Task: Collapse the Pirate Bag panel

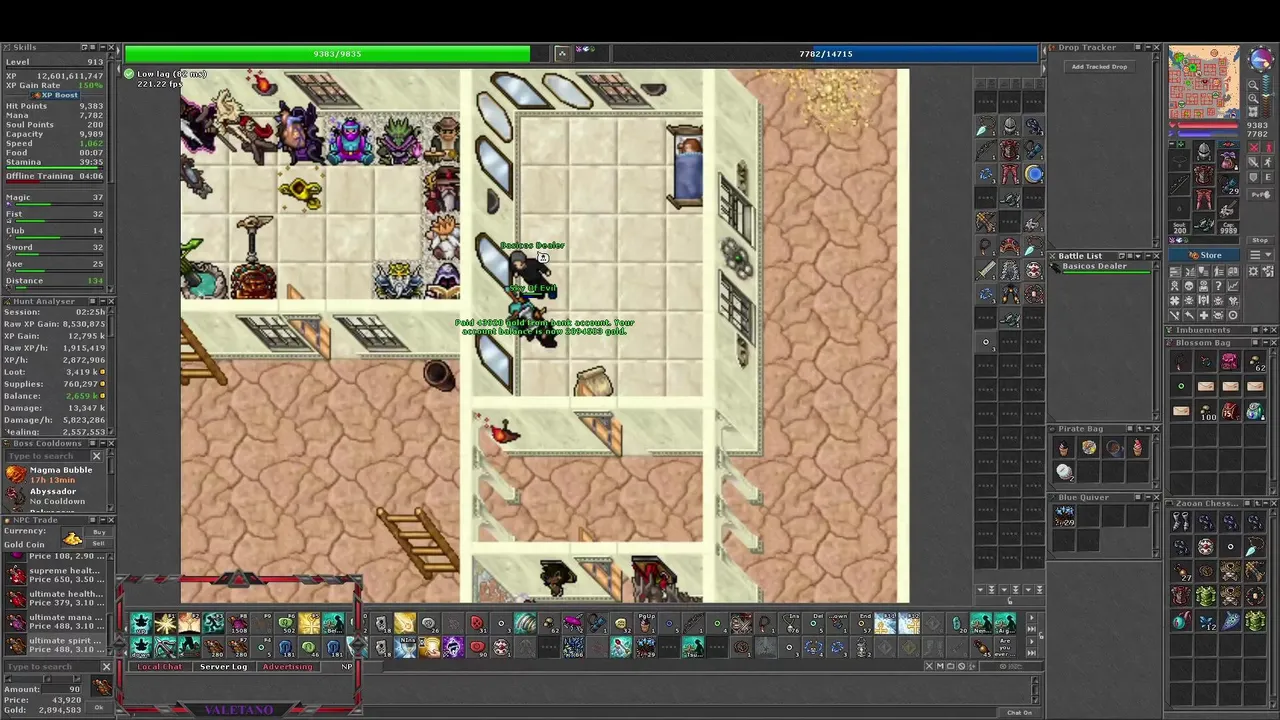Action: (1147, 429)
